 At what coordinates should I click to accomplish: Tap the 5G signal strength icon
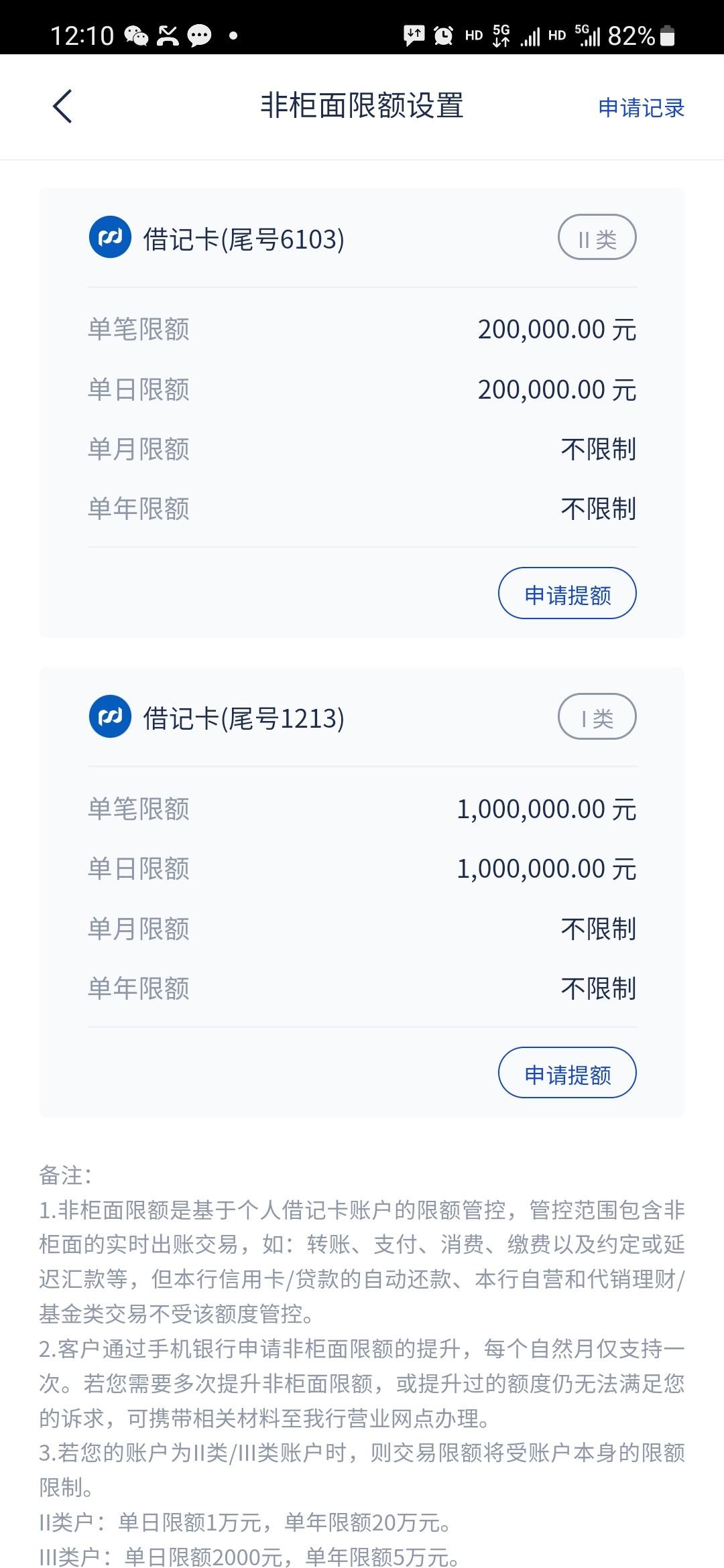tap(587, 36)
